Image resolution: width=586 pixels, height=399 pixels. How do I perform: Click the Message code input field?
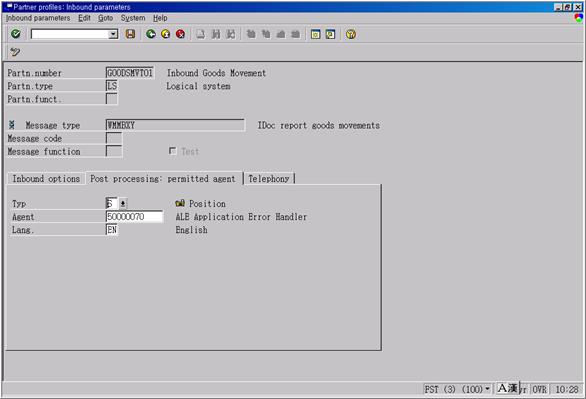[x=114, y=138]
